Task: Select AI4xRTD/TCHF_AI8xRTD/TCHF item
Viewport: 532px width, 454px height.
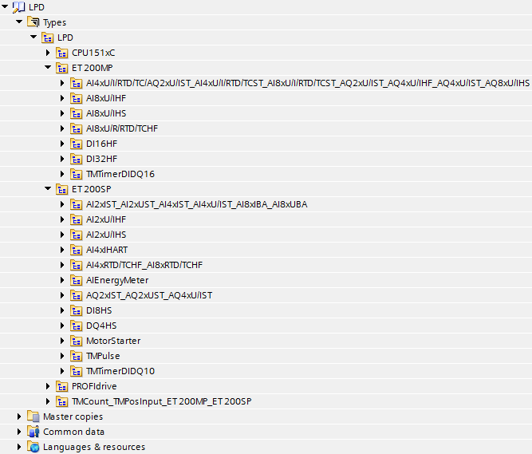Action: click(x=144, y=265)
